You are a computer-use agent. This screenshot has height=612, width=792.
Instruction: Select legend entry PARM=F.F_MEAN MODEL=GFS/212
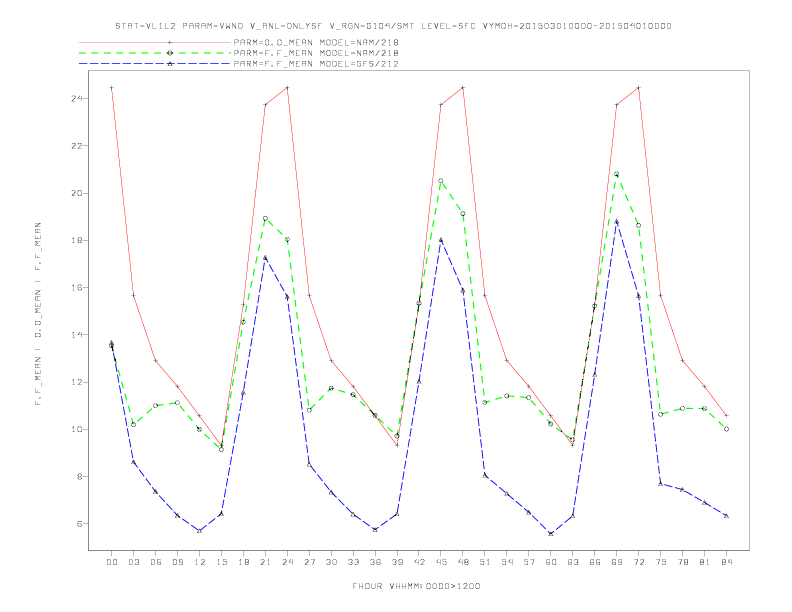click(x=316, y=64)
